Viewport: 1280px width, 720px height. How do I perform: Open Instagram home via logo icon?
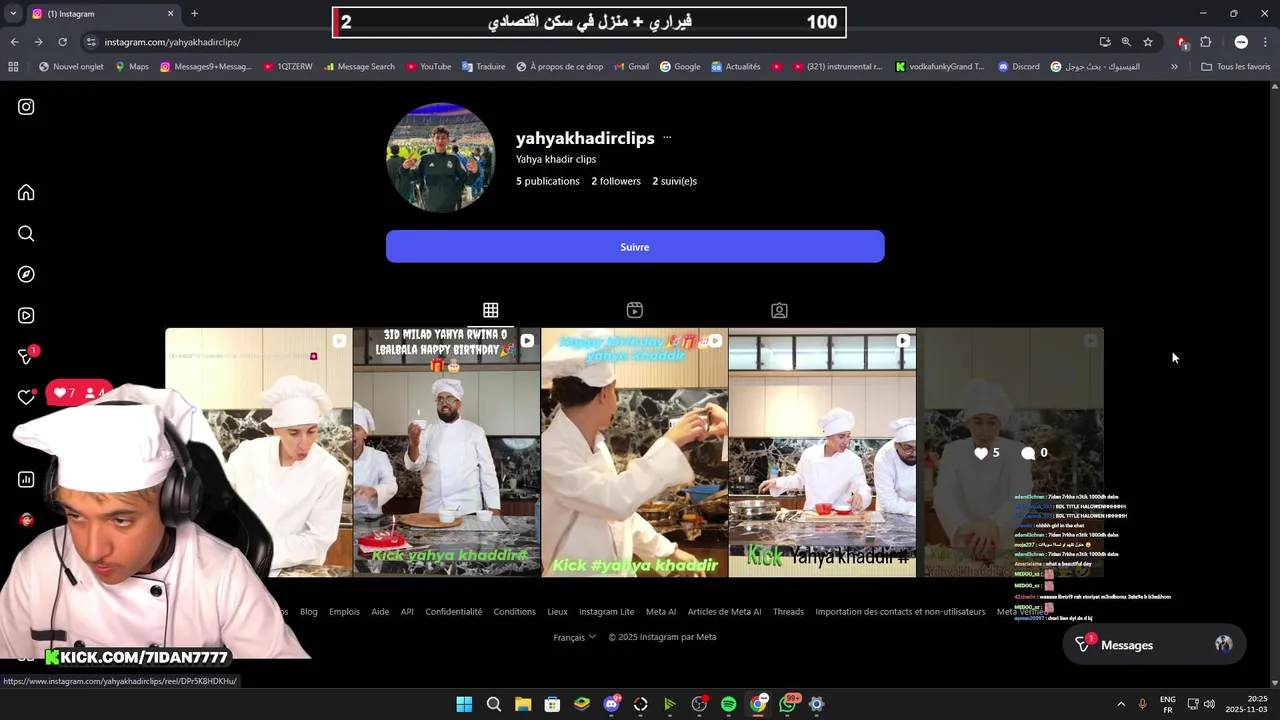point(26,107)
